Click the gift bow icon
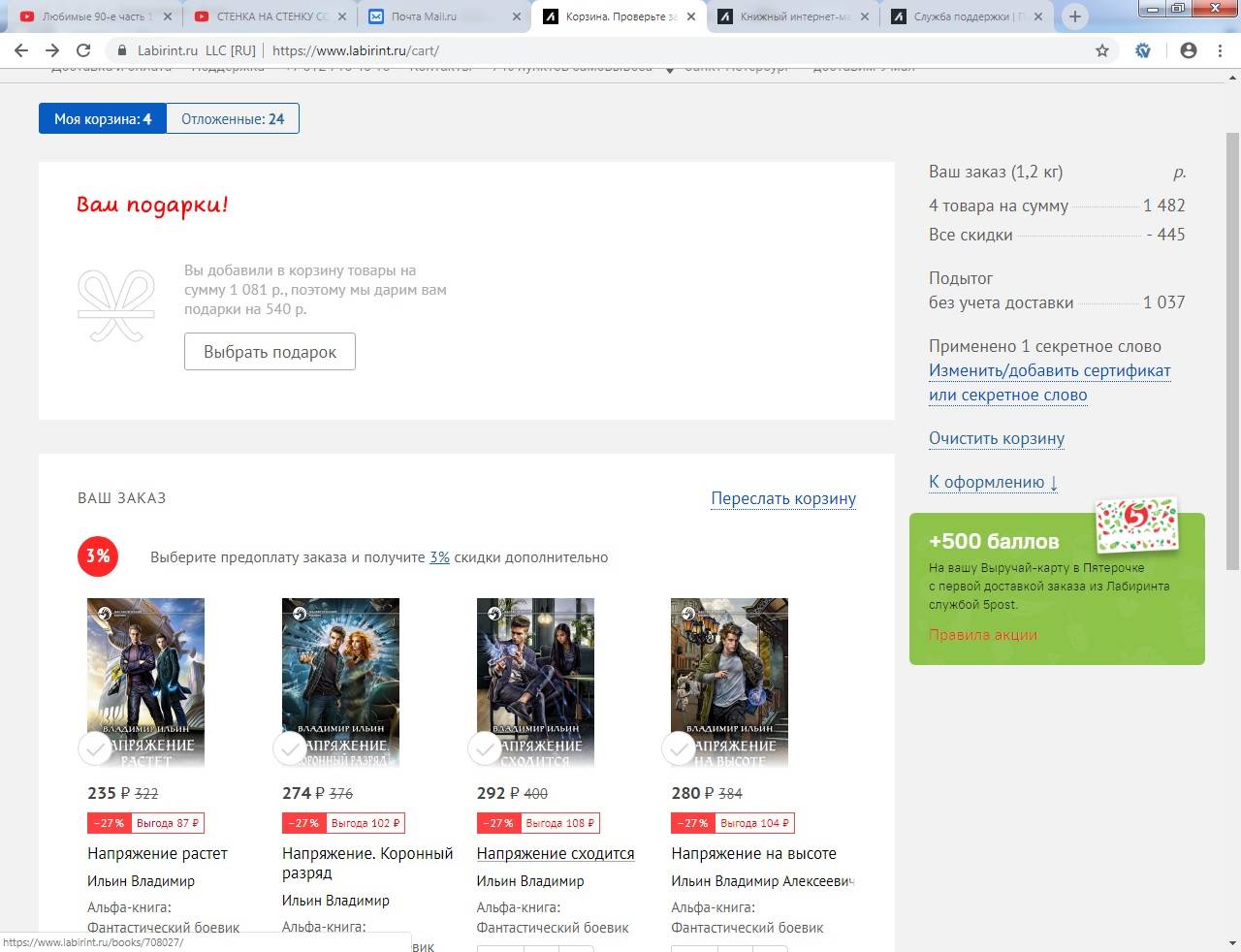The image size is (1241, 952). pyautogui.click(x=116, y=305)
